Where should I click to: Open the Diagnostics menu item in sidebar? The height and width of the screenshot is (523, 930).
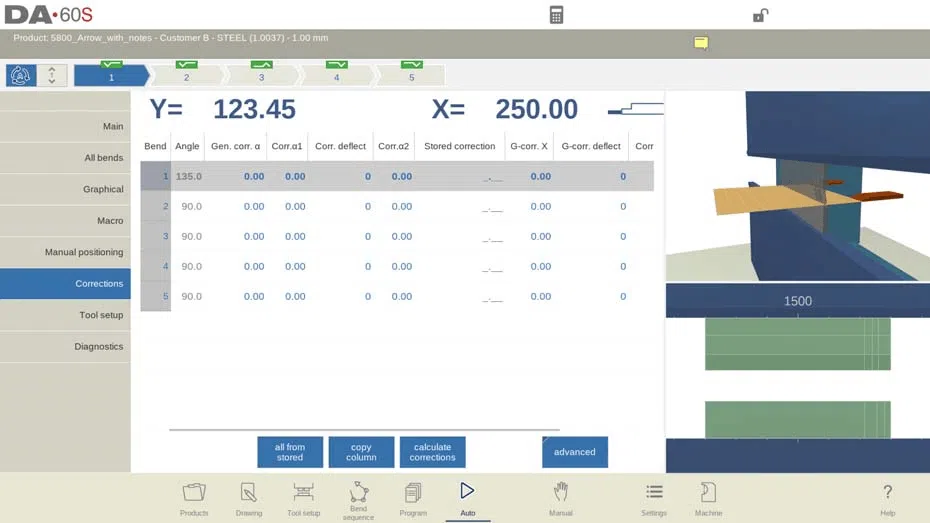point(65,347)
